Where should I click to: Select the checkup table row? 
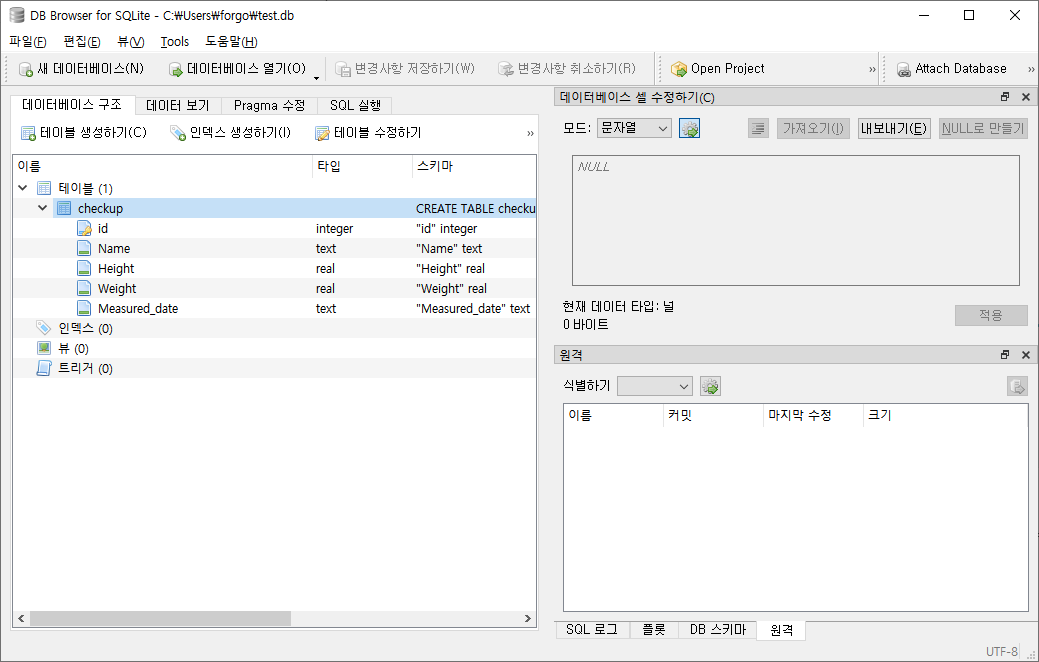[x=274, y=208]
